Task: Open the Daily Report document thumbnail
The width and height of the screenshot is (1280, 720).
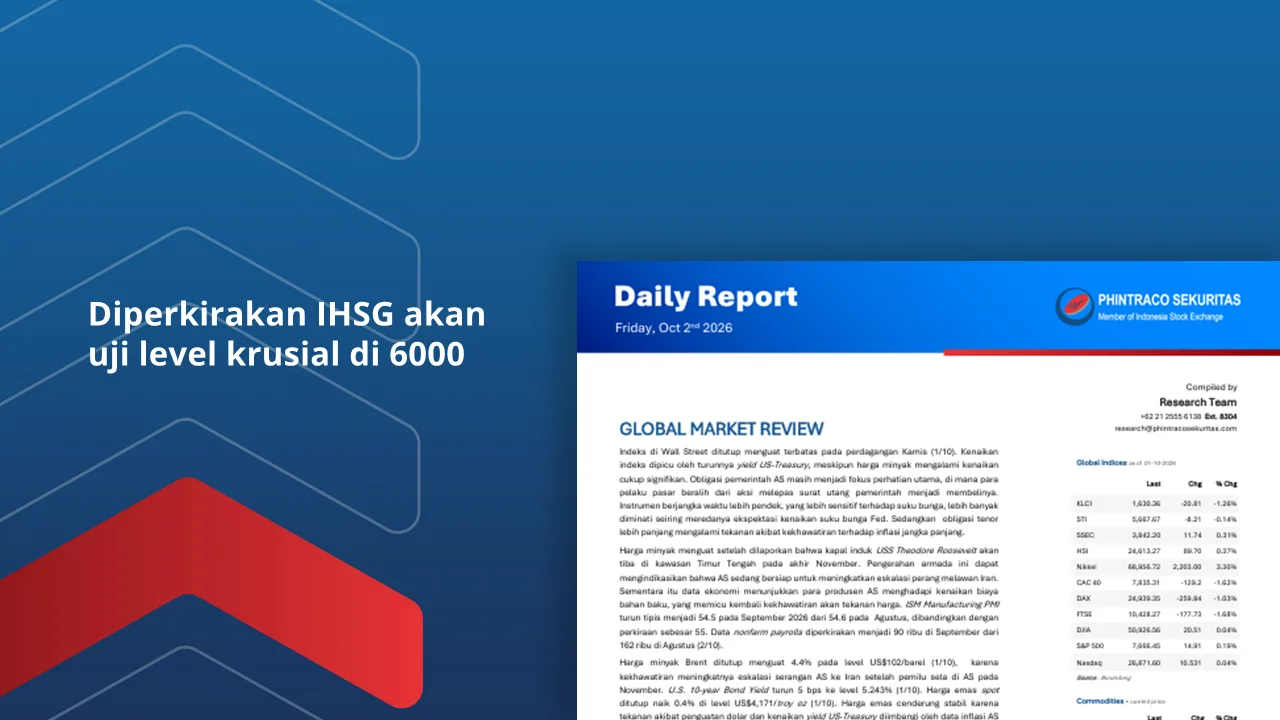Action: pyautogui.click(x=928, y=490)
